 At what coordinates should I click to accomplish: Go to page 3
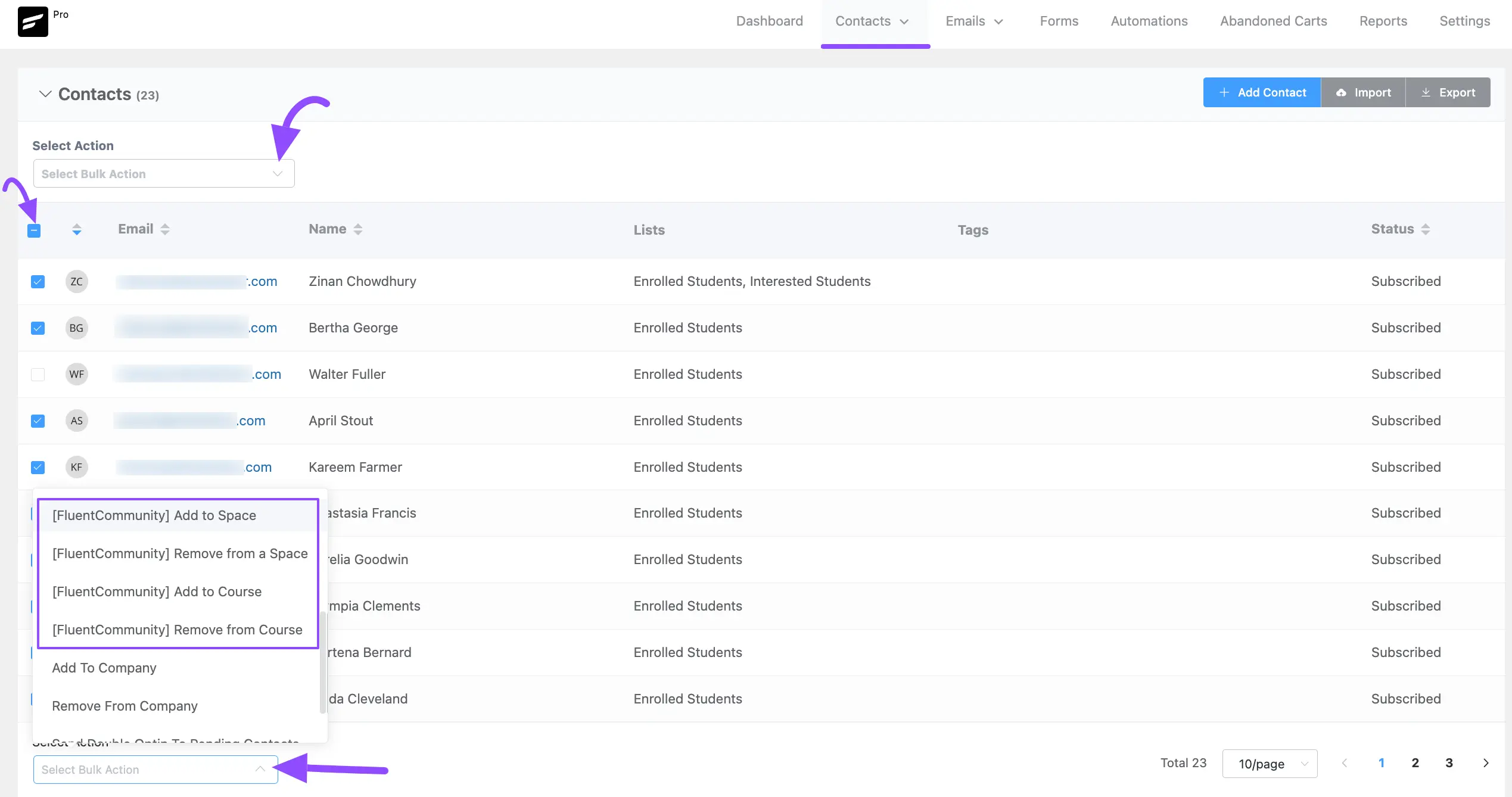click(1449, 763)
